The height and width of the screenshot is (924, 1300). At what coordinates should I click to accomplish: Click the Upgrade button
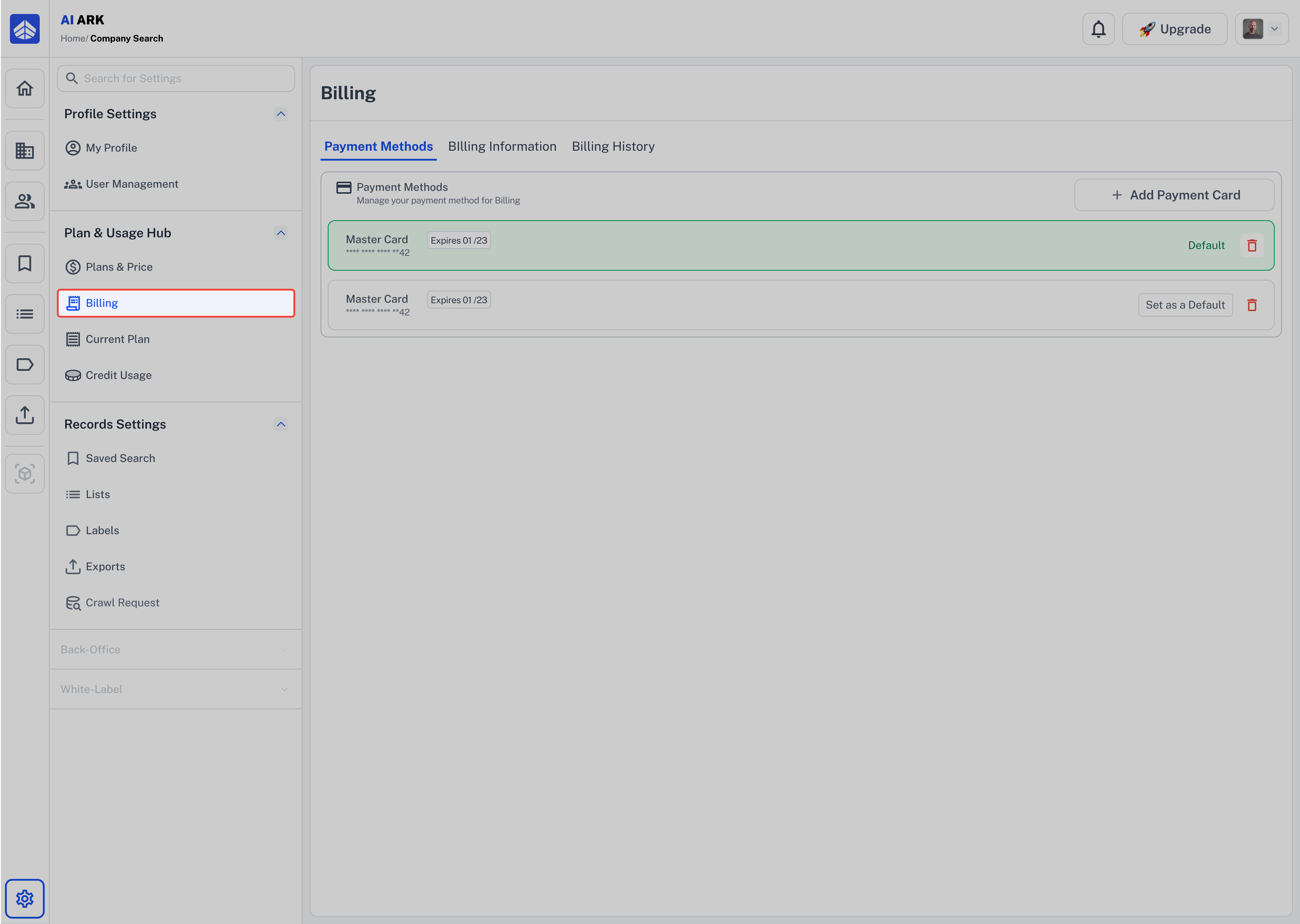(1175, 29)
